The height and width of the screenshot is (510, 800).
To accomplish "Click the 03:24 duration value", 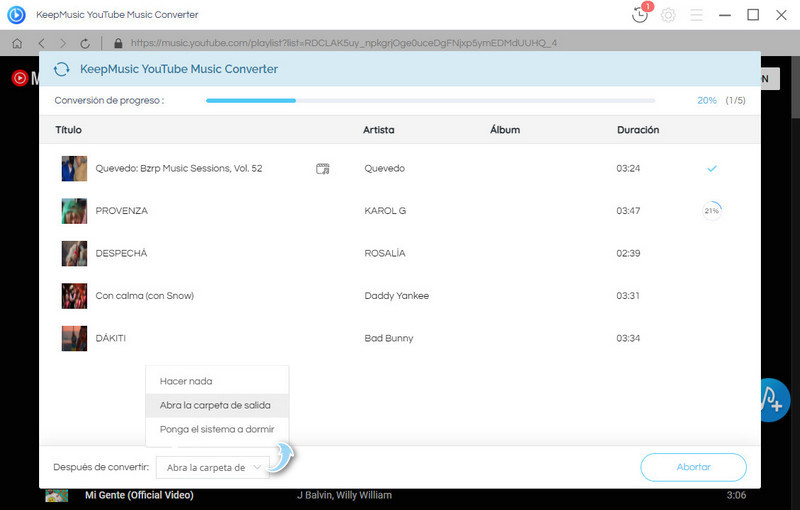I will tap(628, 168).
